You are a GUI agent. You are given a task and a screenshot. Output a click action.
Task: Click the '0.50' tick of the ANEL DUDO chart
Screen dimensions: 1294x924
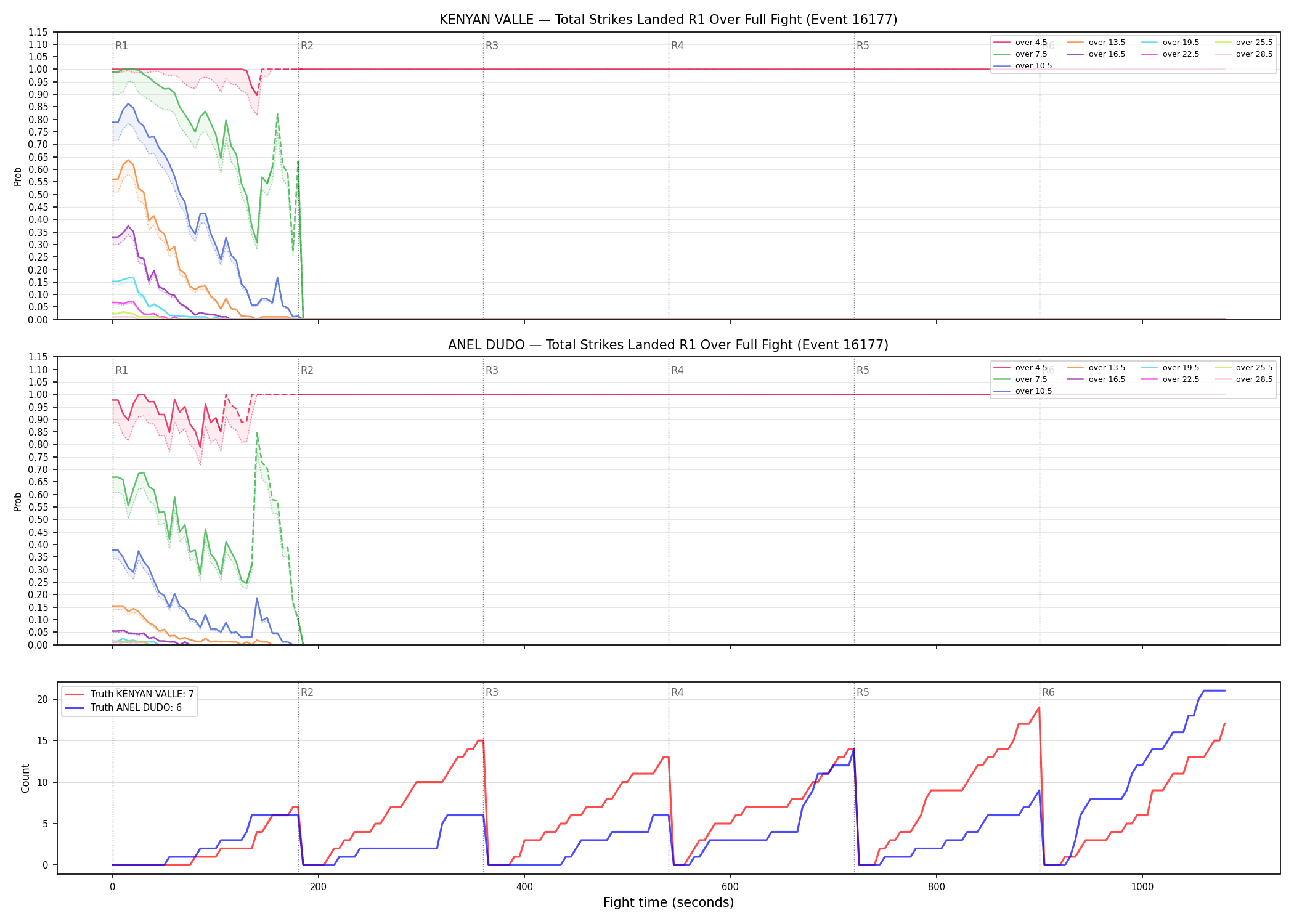point(38,520)
